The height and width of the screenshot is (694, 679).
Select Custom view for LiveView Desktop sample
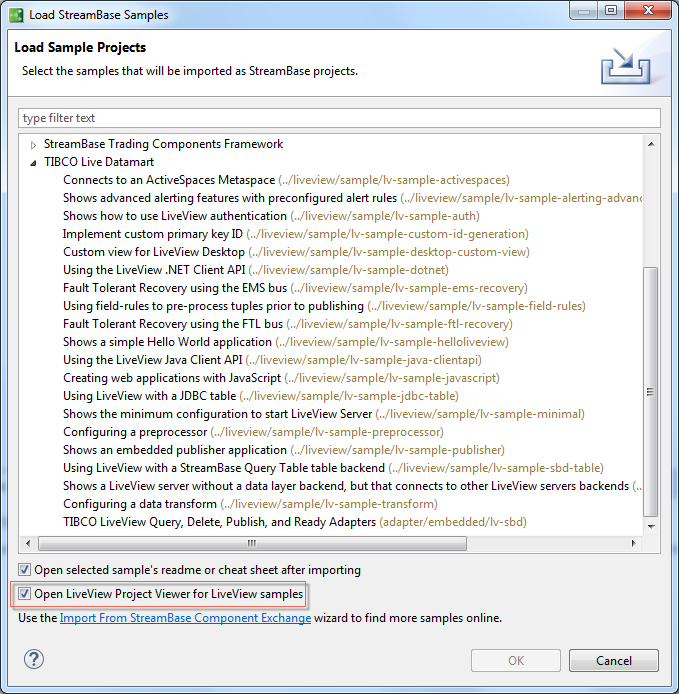click(x=296, y=252)
